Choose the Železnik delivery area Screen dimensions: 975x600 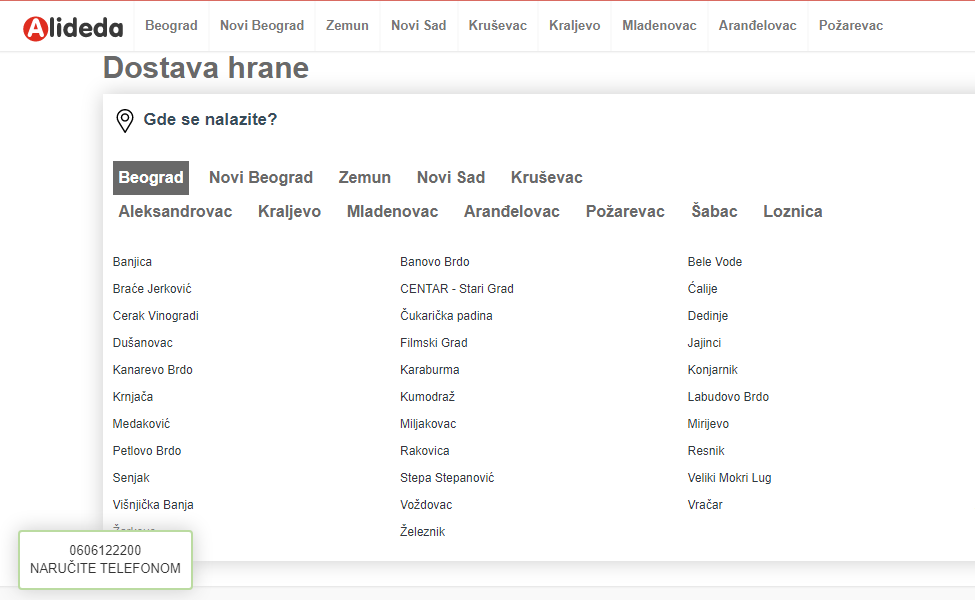point(422,532)
